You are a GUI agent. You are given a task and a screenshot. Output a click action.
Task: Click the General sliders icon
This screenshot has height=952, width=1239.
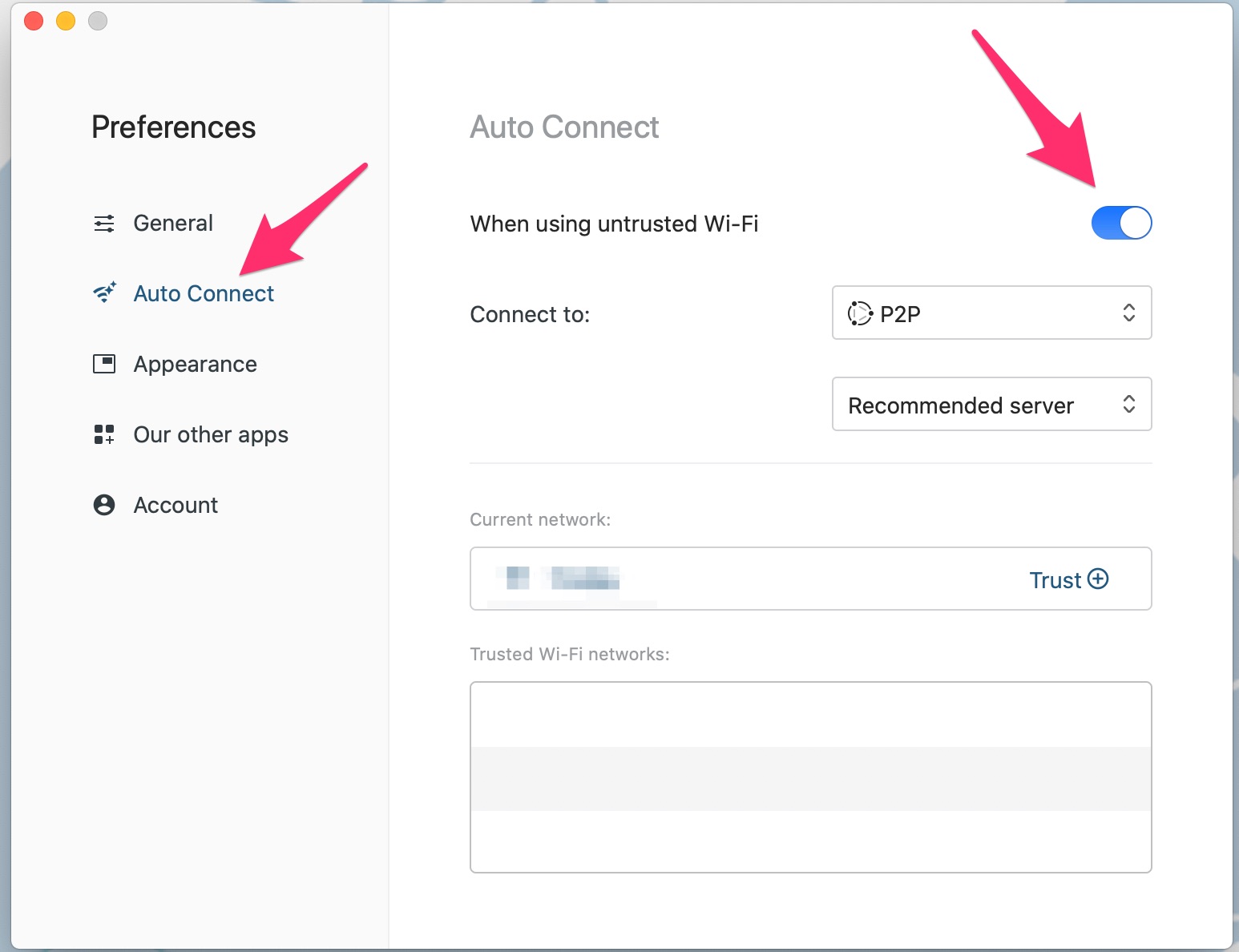click(104, 224)
